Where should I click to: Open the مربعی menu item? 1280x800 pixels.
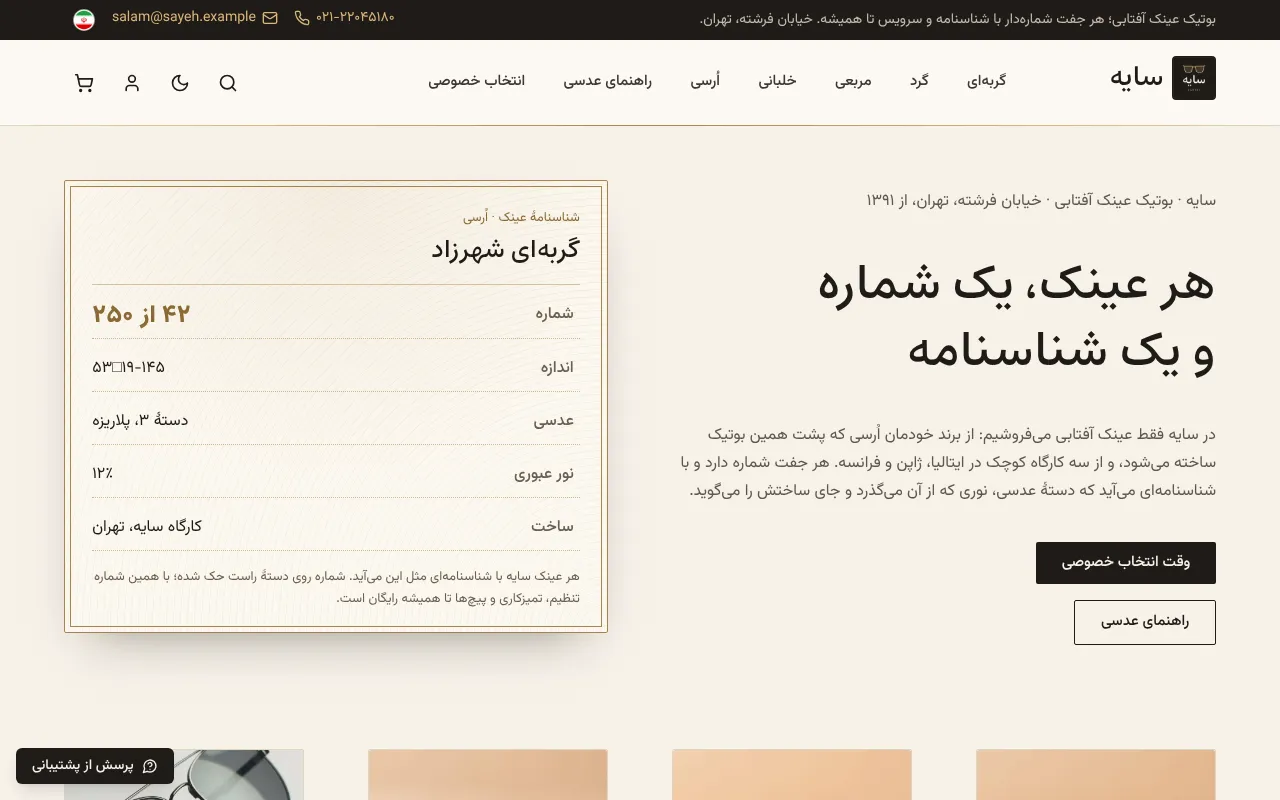[853, 81]
